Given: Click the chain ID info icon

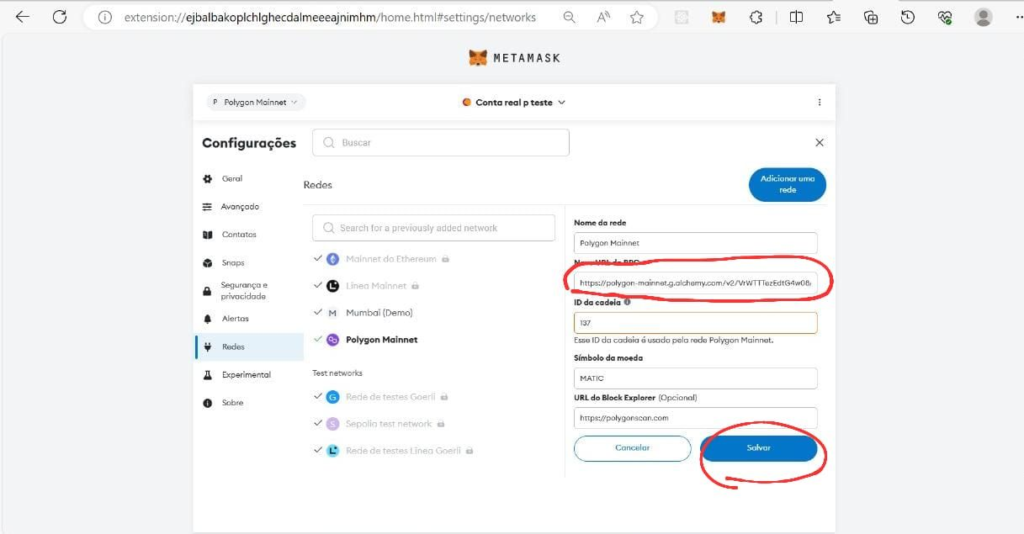Looking at the screenshot, I should (627, 302).
